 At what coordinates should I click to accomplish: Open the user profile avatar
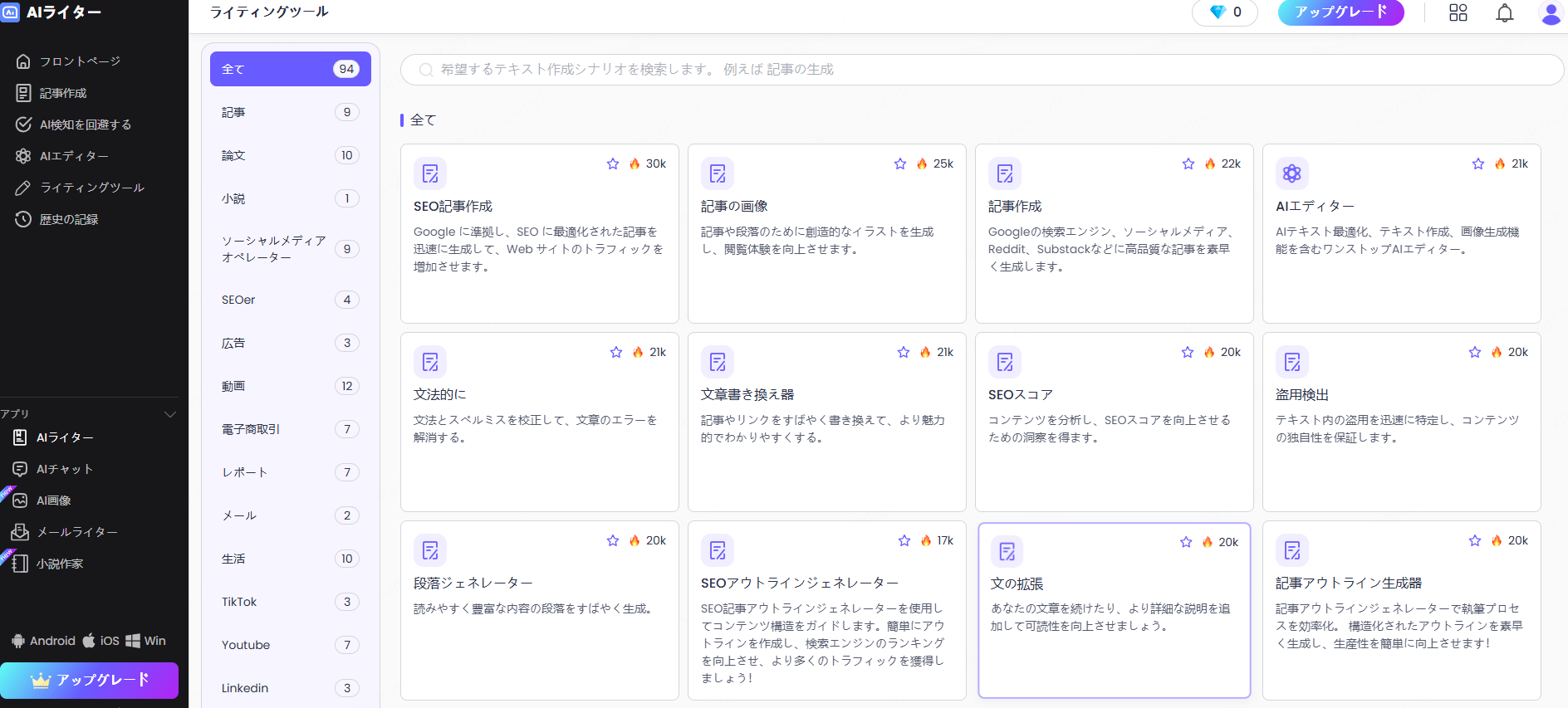1551,12
